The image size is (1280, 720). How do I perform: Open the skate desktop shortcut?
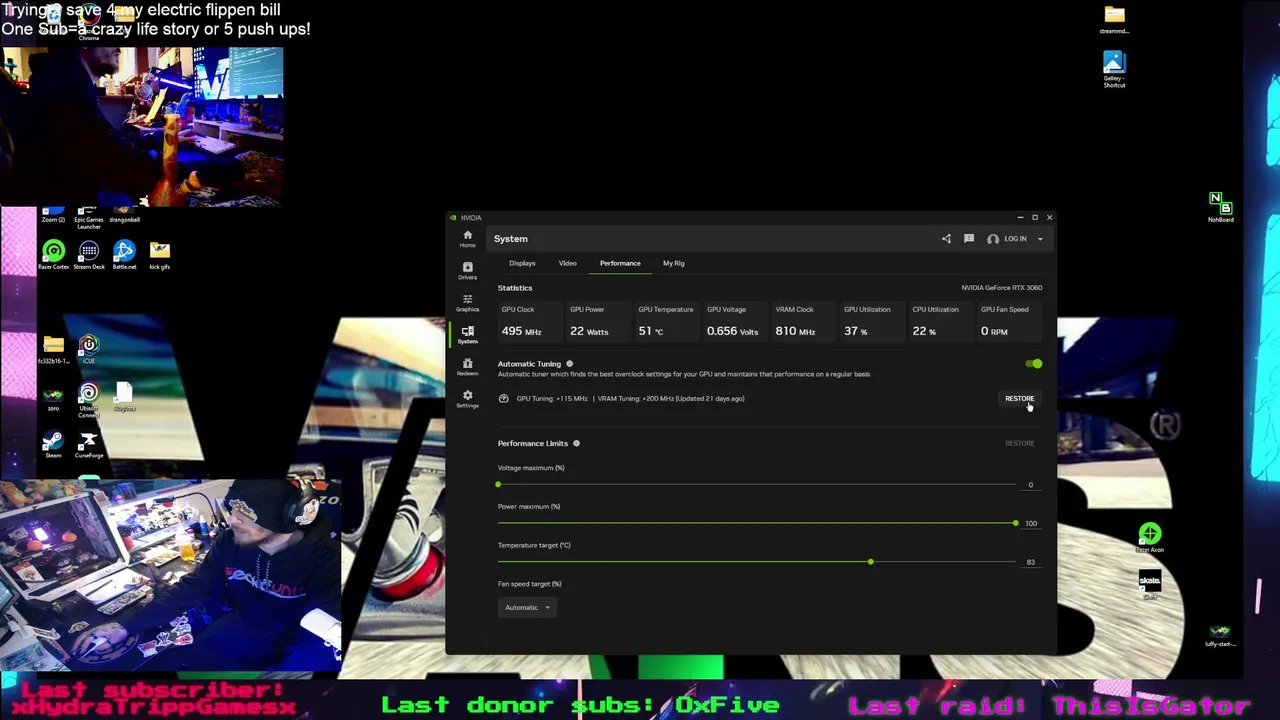tap(1150, 585)
